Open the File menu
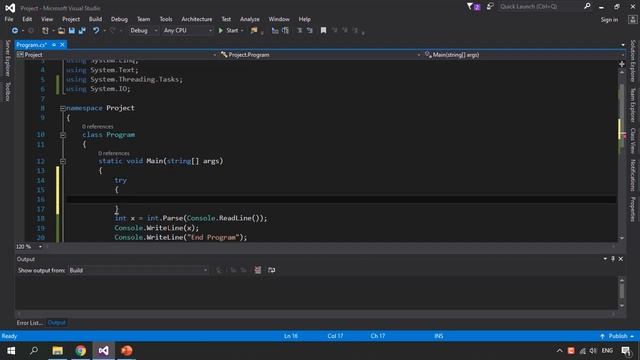The image size is (640, 360). click(9, 19)
